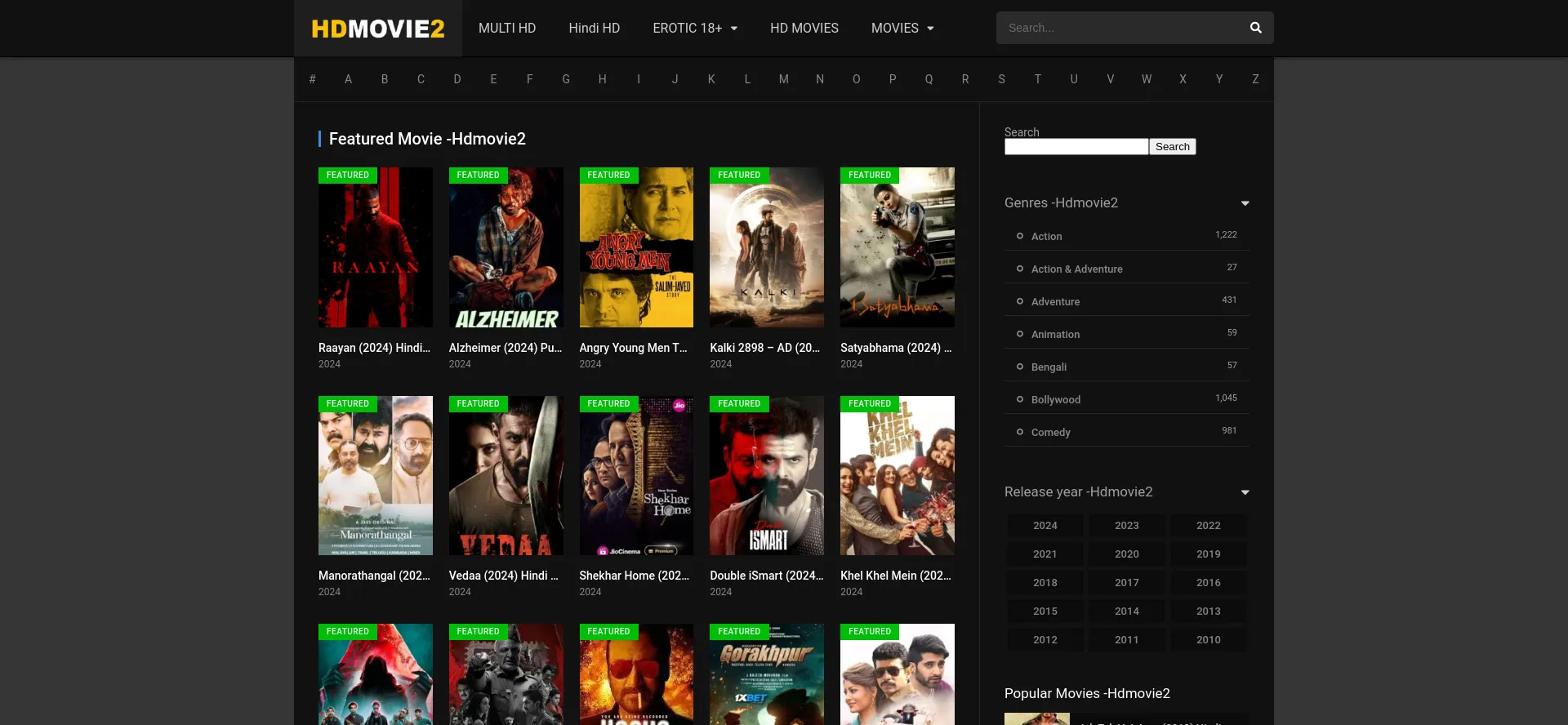Filter movies by letter Z
Image resolution: width=1568 pixels, height=725 pixels.
coord(1255,79)
